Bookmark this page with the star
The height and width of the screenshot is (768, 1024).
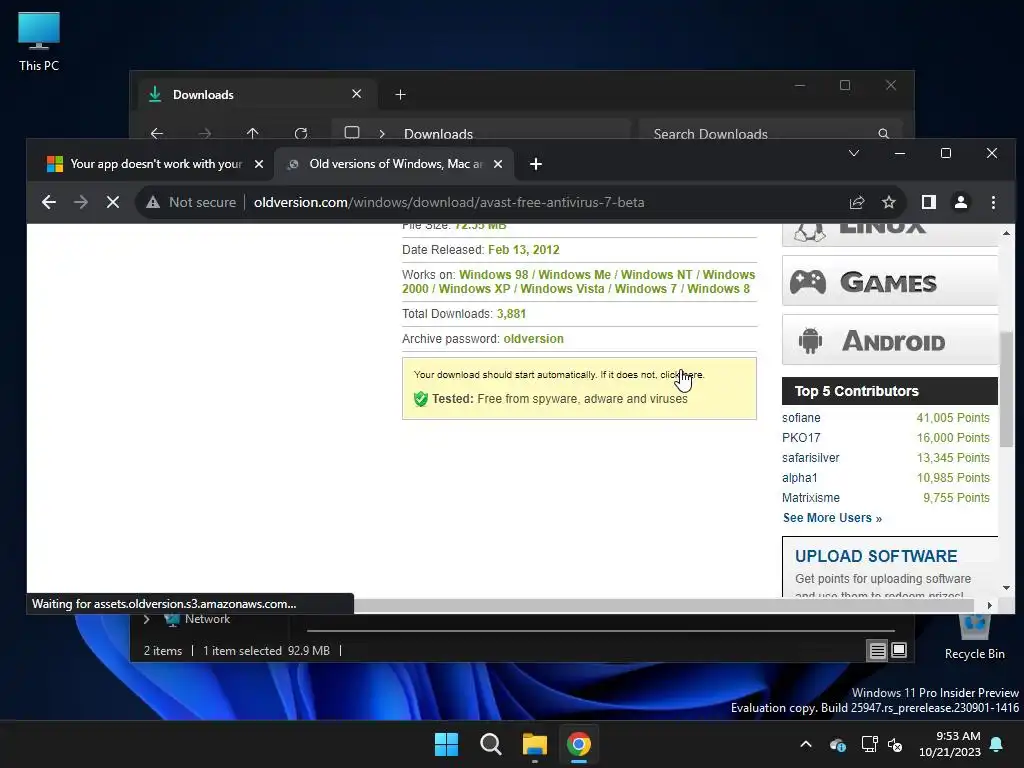[x=889, y=202]
